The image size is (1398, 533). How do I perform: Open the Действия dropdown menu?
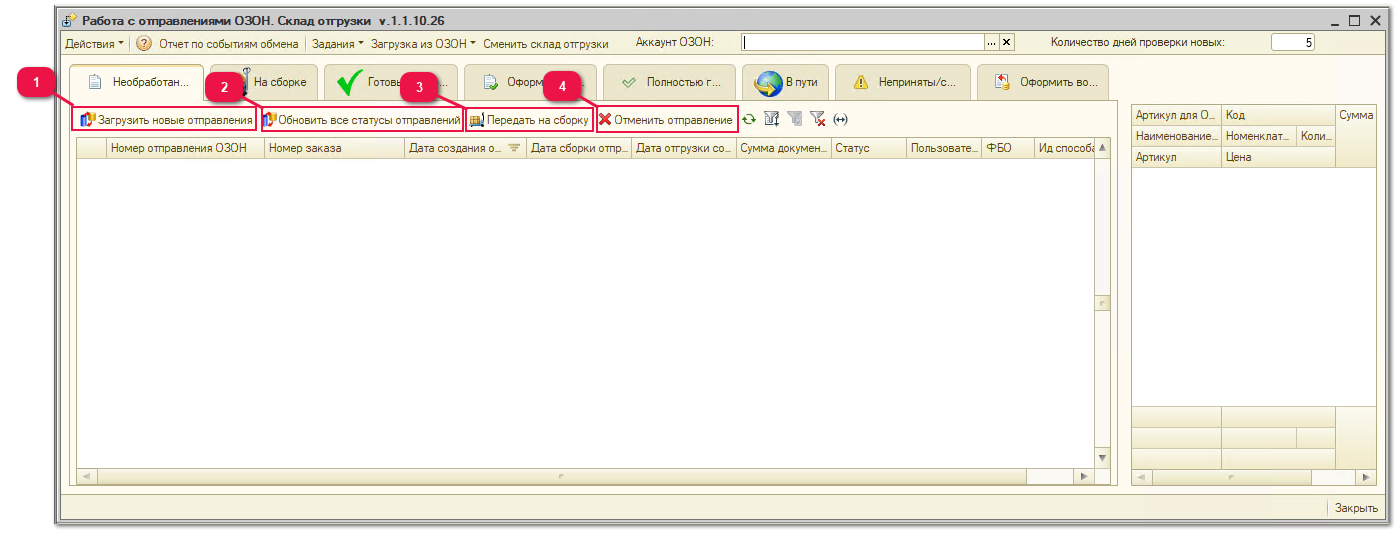click(94, 44)
